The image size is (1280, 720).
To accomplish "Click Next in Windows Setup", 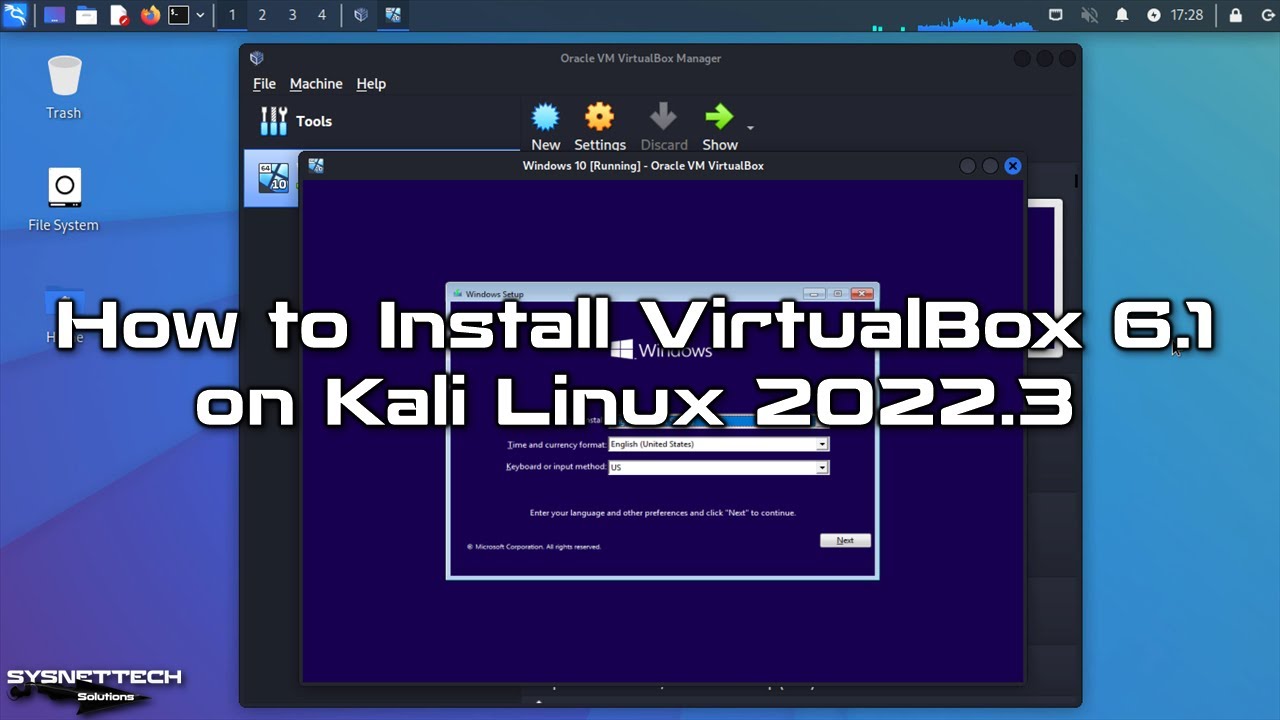I will (845, 540).
